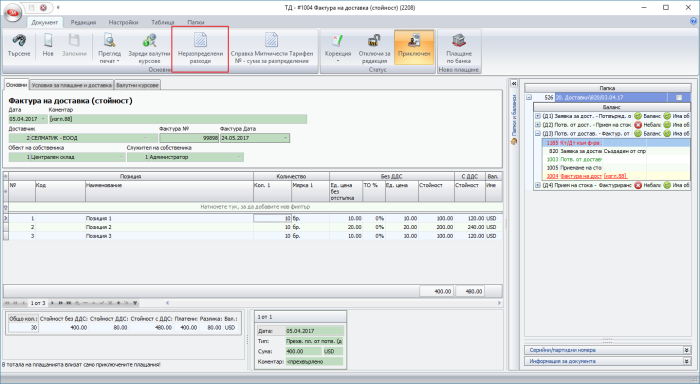700x384 pixels.
Task: Open linked document 1004 Фактура на дост
Action: pyautogui.click(x=616, y=176)
